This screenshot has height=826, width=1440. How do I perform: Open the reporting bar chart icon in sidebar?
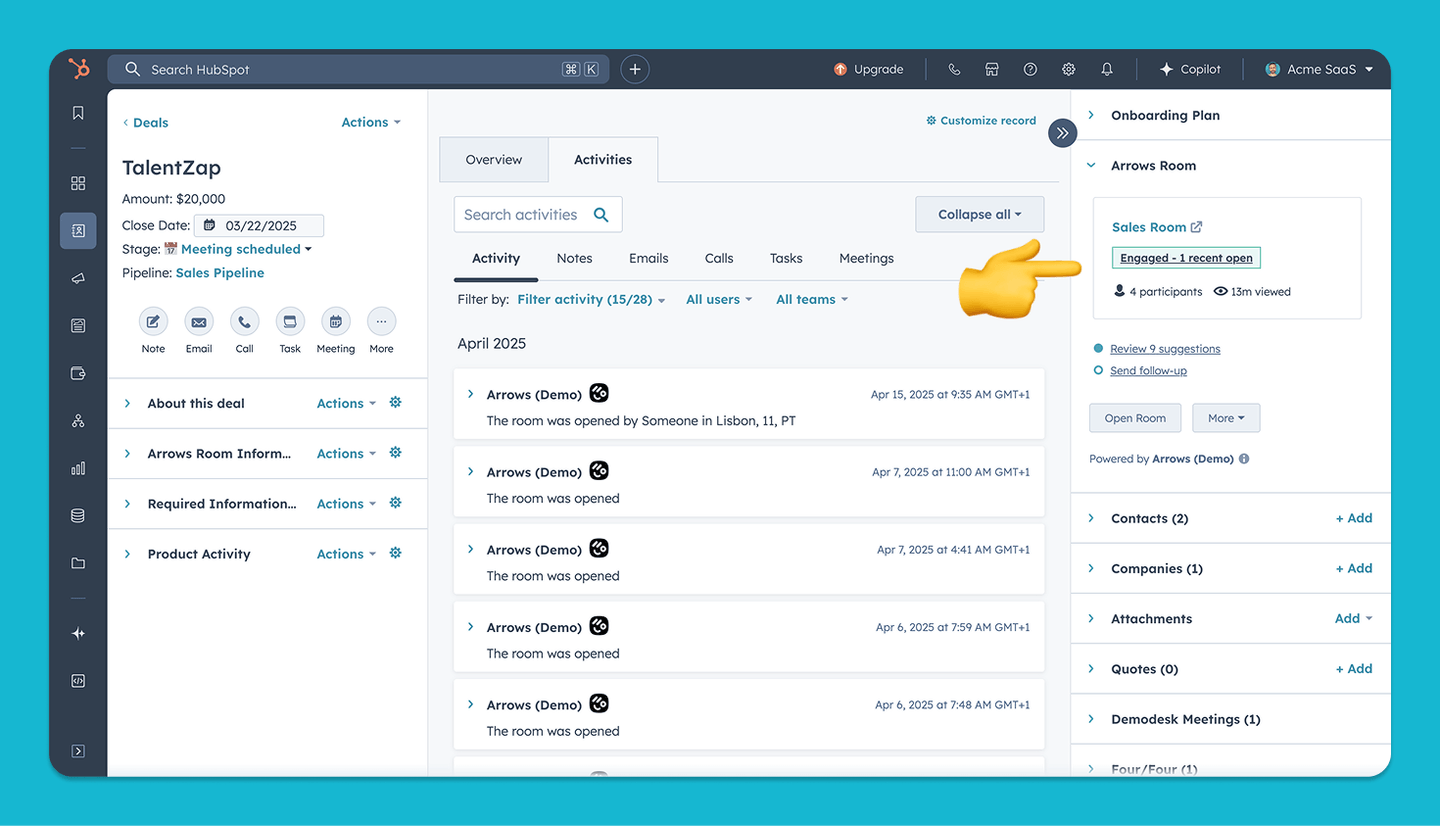(78, 468)
